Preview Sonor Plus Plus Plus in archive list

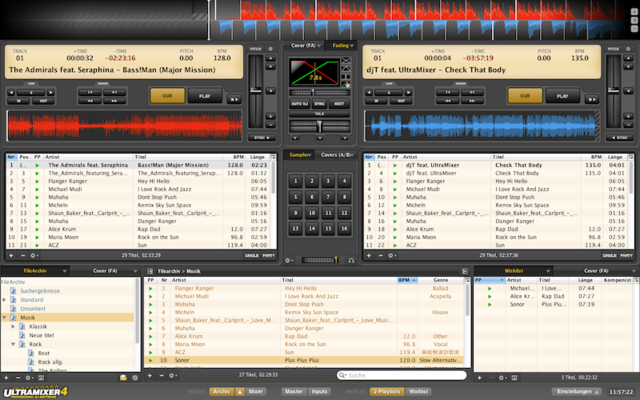click(x=151, y=360)
